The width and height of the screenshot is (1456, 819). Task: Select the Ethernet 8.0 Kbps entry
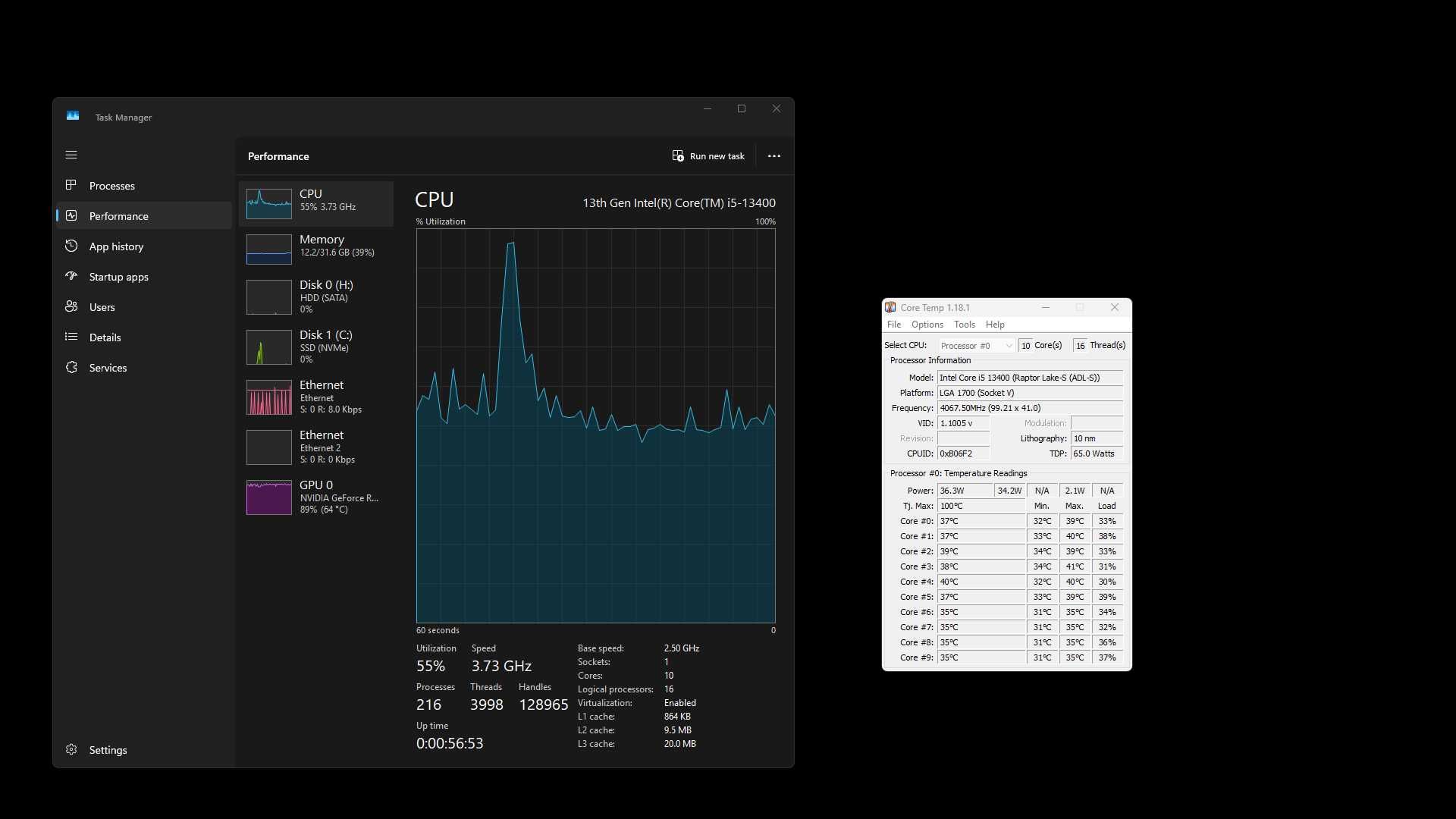[316, 397]
